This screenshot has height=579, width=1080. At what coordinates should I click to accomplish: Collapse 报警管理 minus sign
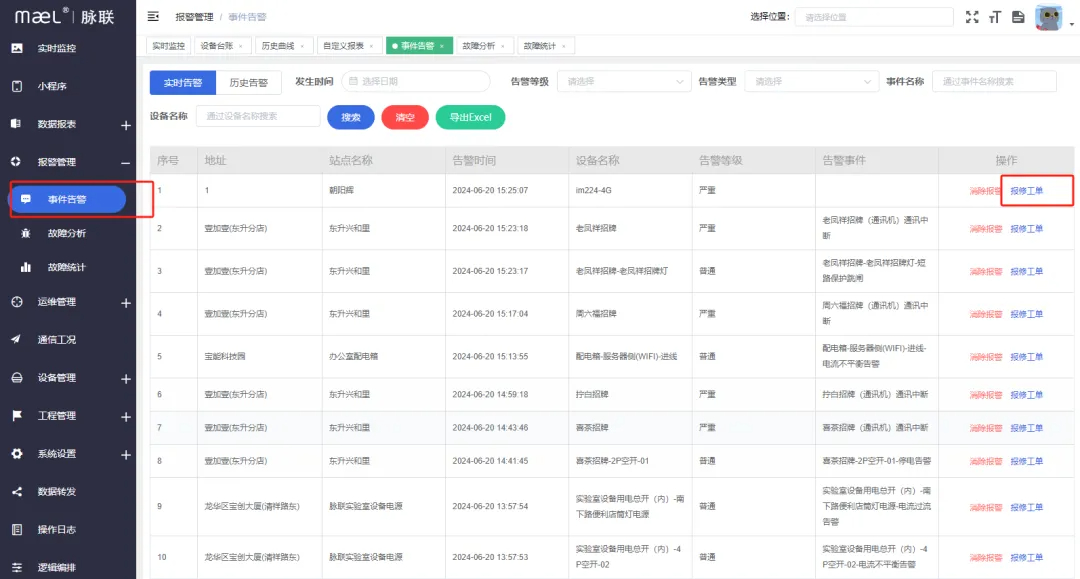tap(126, 163)
